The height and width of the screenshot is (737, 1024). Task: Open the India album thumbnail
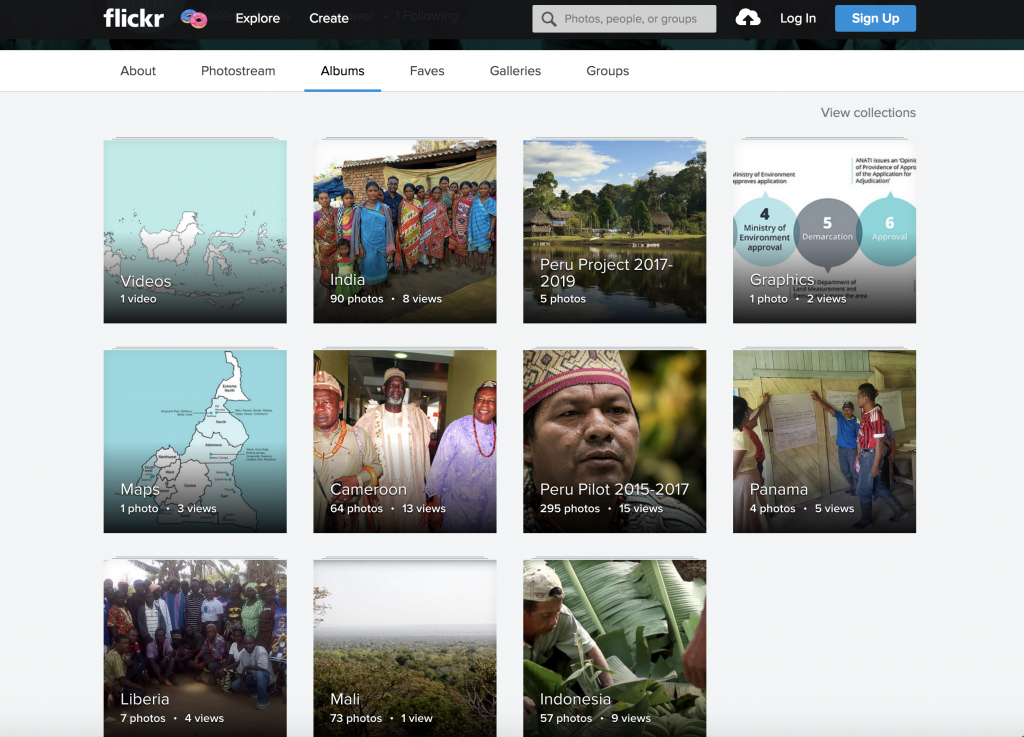point(404,231)
